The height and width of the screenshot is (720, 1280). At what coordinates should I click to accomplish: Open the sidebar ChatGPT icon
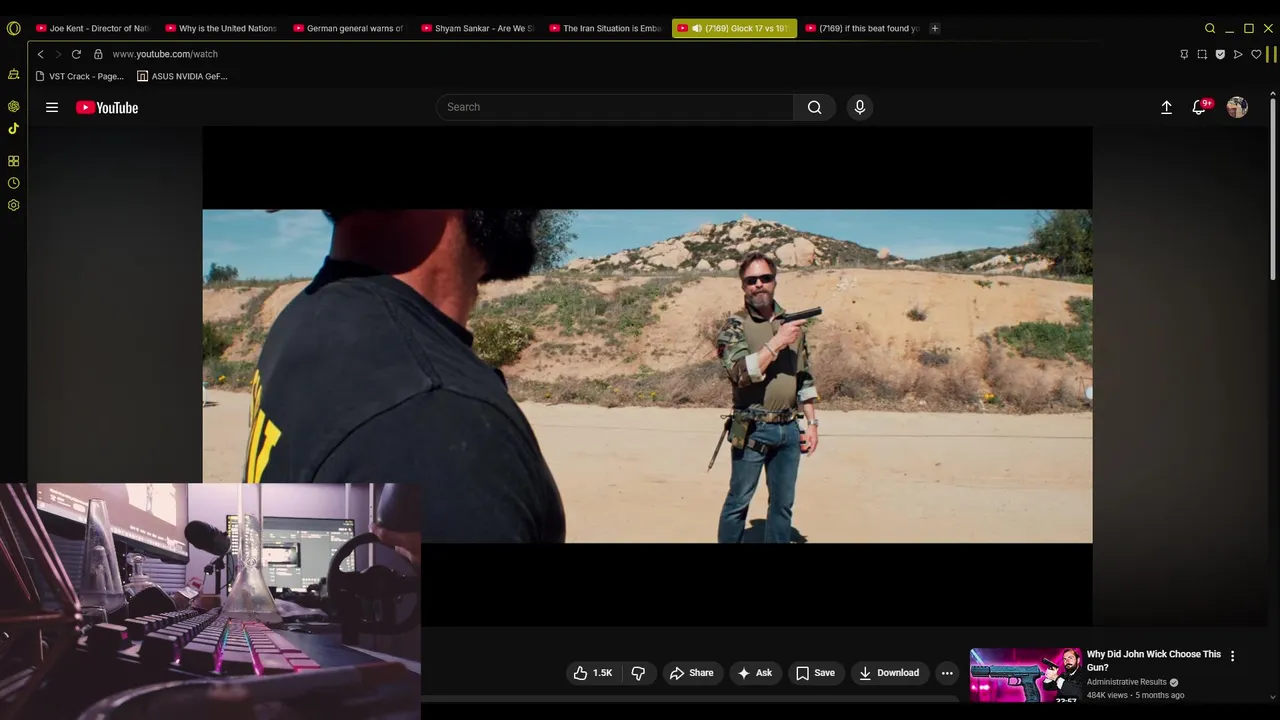13,106
